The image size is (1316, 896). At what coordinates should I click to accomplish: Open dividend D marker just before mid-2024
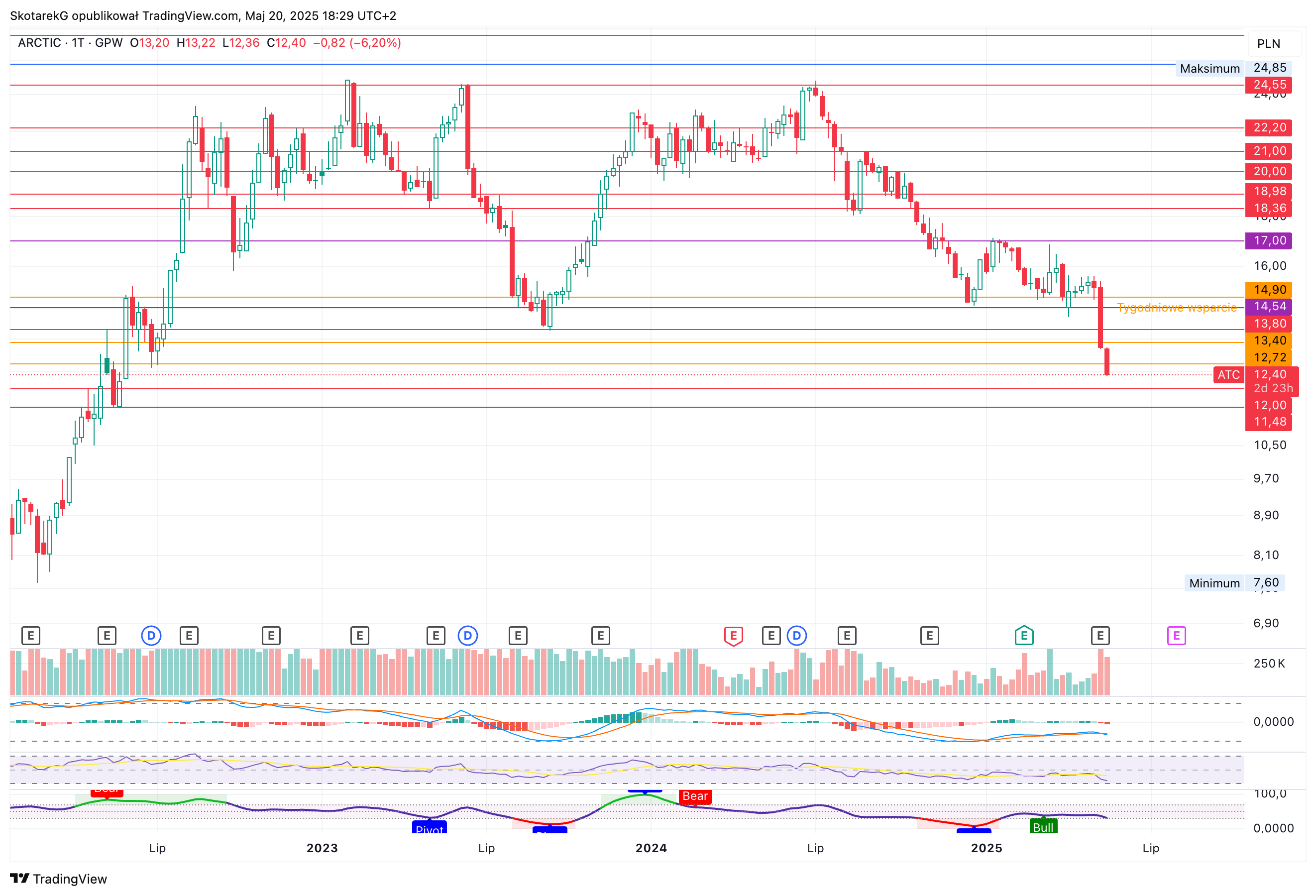797,636
